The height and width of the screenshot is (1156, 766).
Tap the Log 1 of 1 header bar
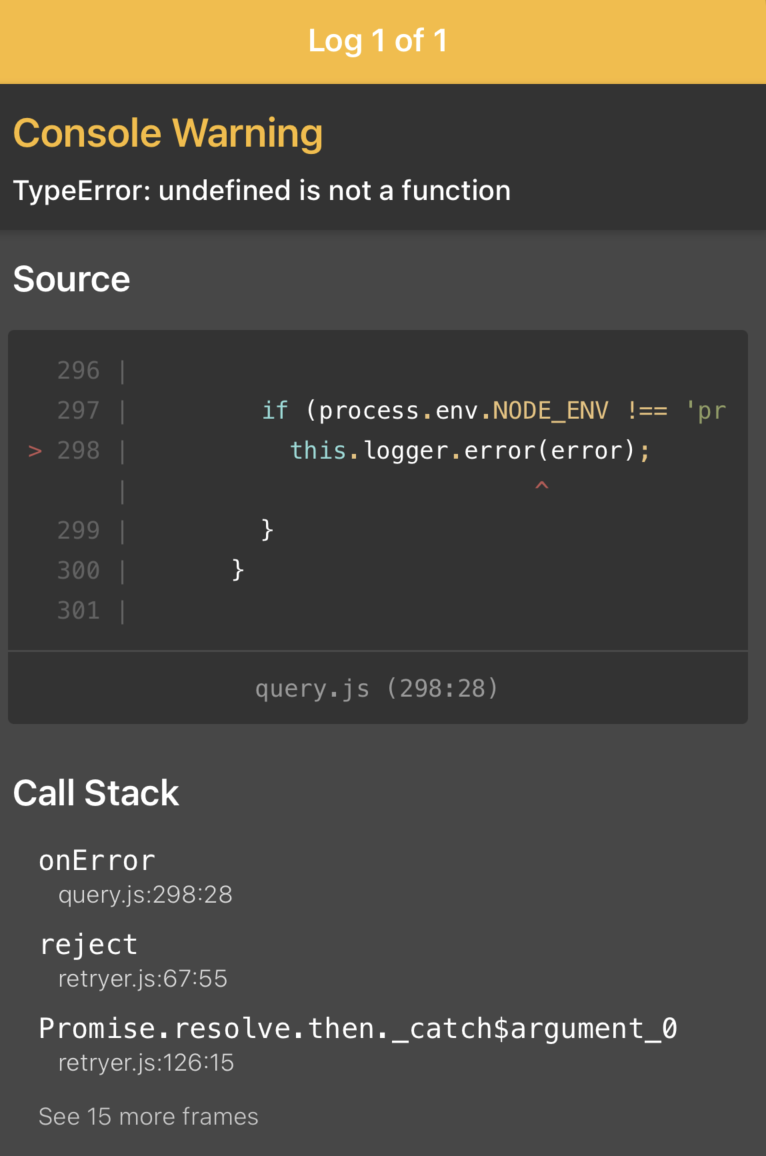point(377,41)
